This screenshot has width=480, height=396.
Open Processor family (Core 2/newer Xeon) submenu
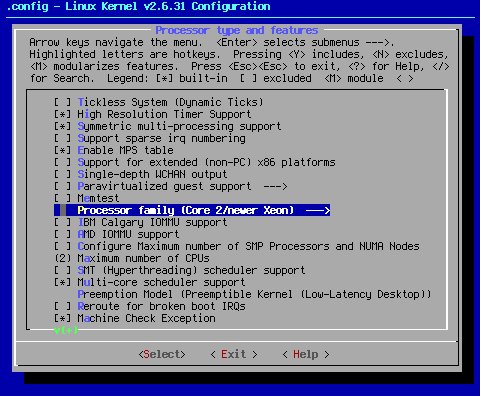[192, 210]
